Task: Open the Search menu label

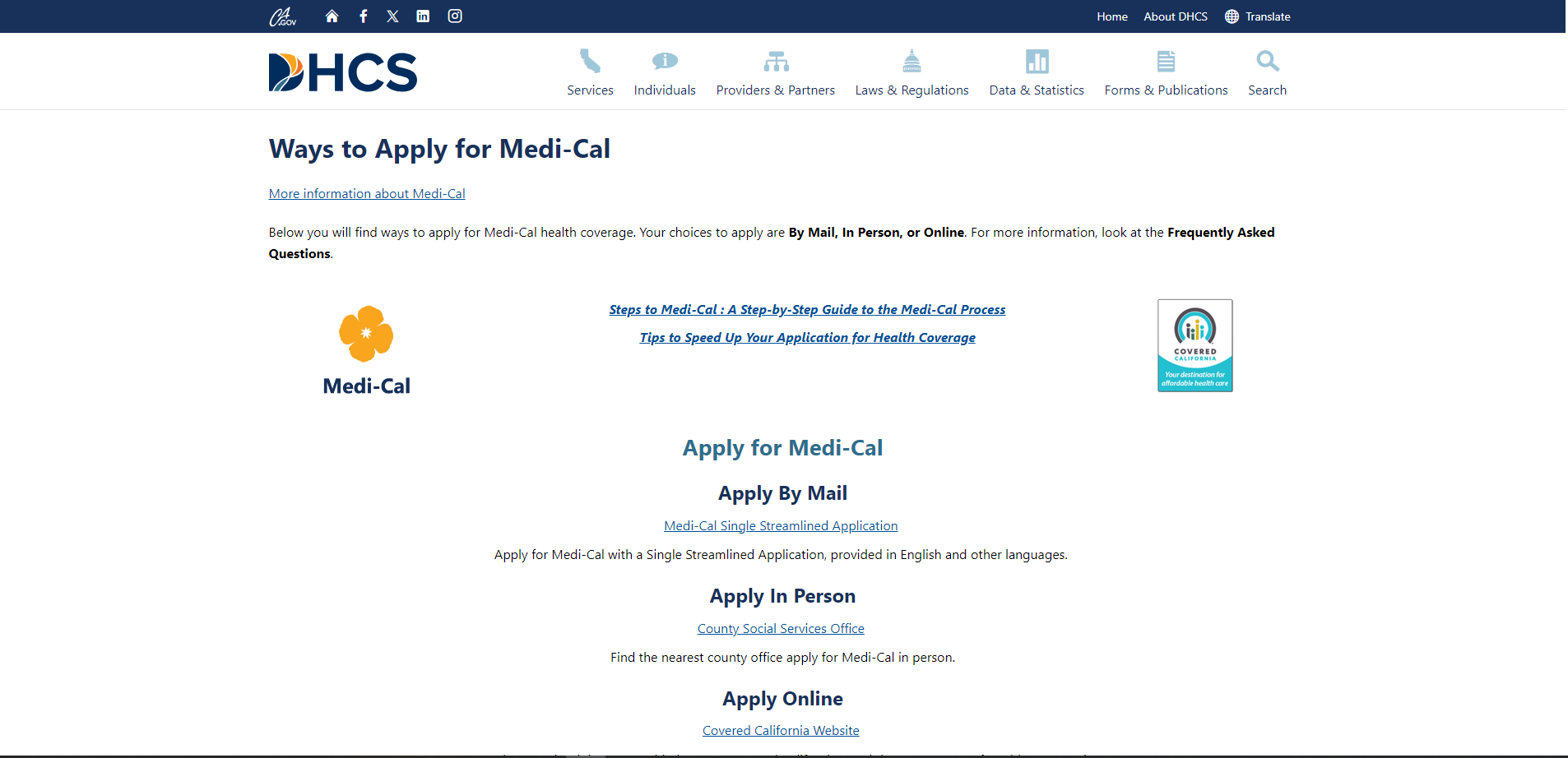Action: point(1267,90)
